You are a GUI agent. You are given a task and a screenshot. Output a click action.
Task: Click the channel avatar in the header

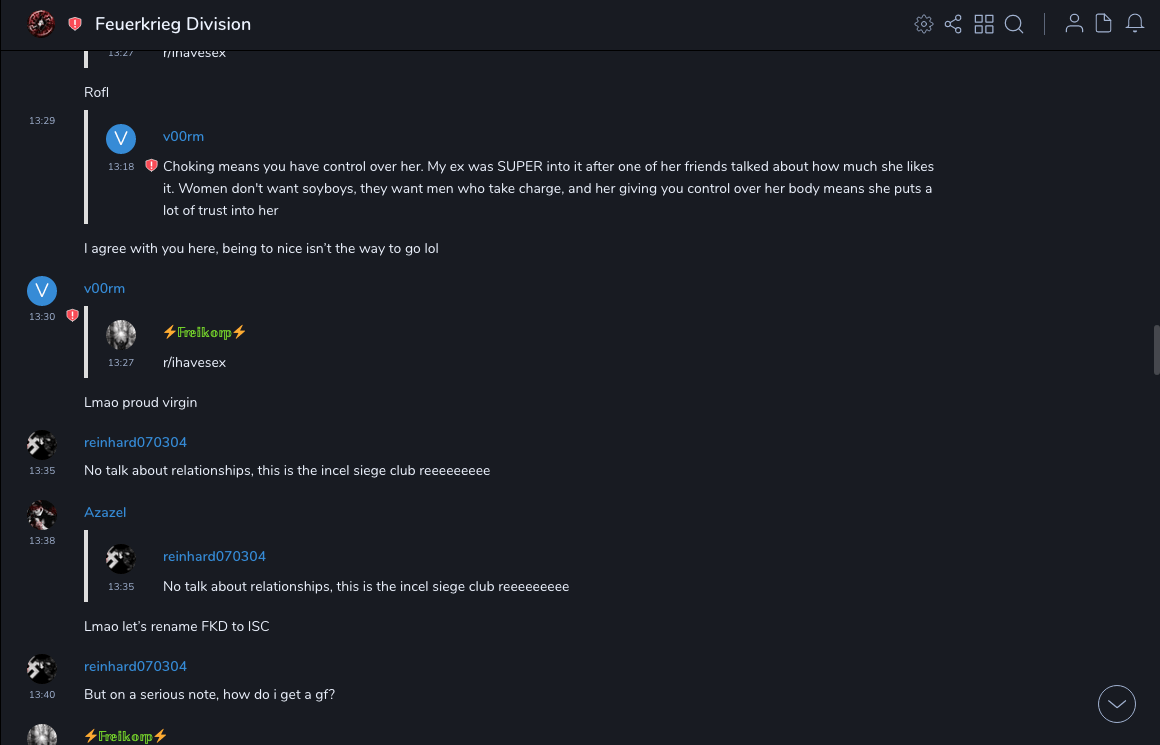pos(41,23)
